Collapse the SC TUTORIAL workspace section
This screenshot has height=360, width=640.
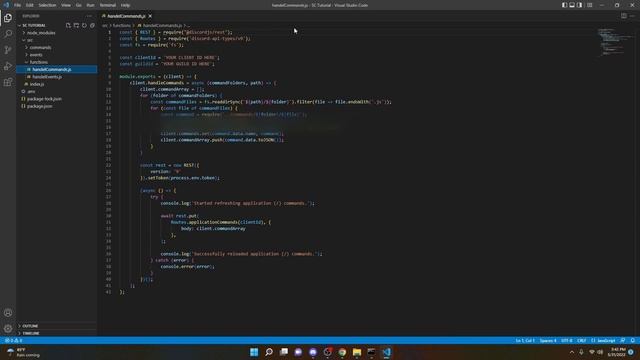[x=33, y=25]
